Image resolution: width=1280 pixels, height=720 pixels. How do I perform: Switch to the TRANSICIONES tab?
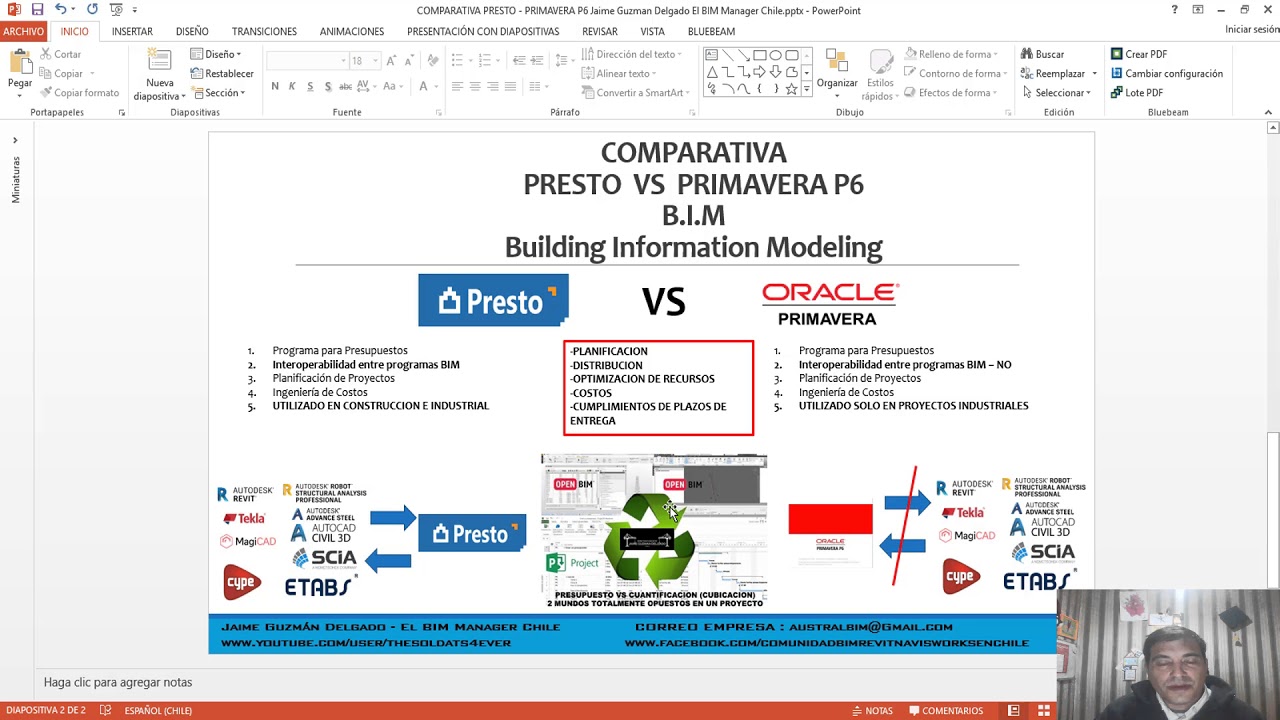[x=264, y=31]
